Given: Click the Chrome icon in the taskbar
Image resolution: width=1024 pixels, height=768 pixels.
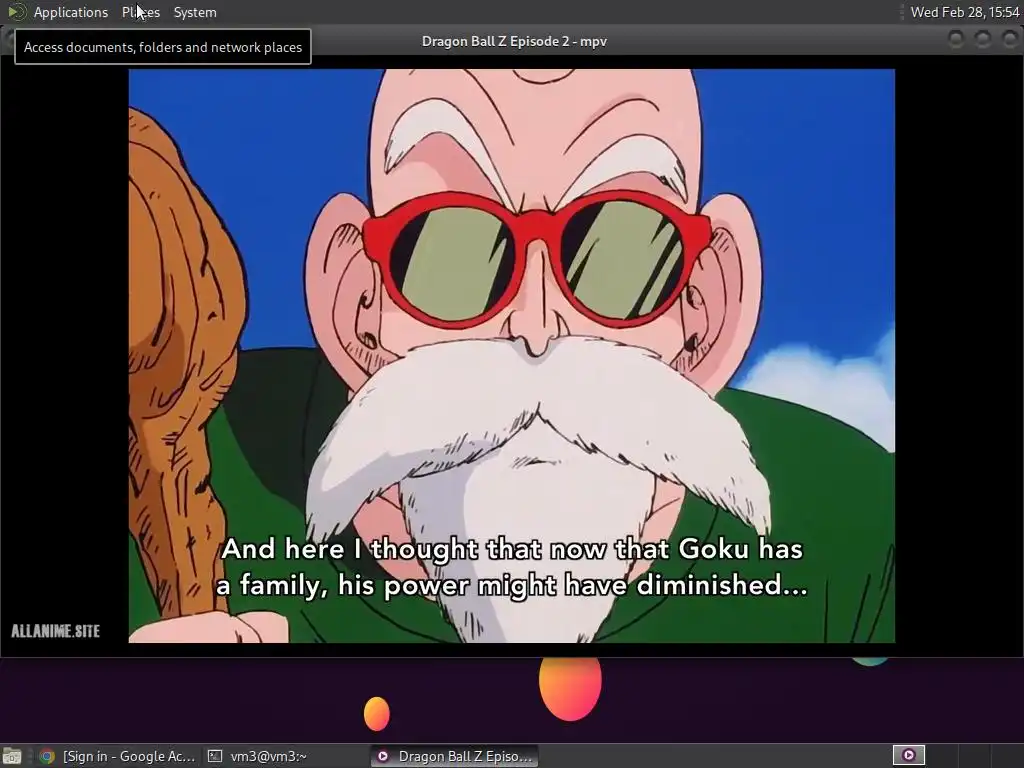Looking at the screenshot, I should 47,756.
